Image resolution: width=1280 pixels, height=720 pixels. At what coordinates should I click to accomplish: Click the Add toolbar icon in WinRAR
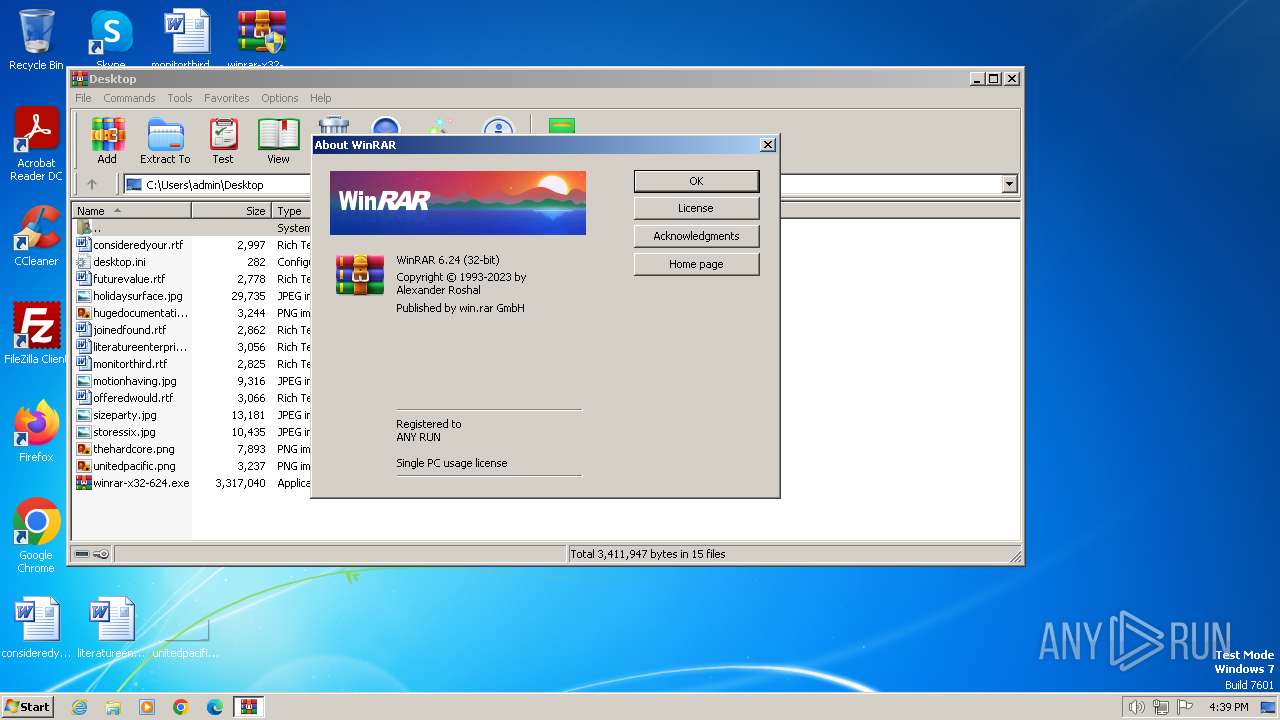(107, 141)
